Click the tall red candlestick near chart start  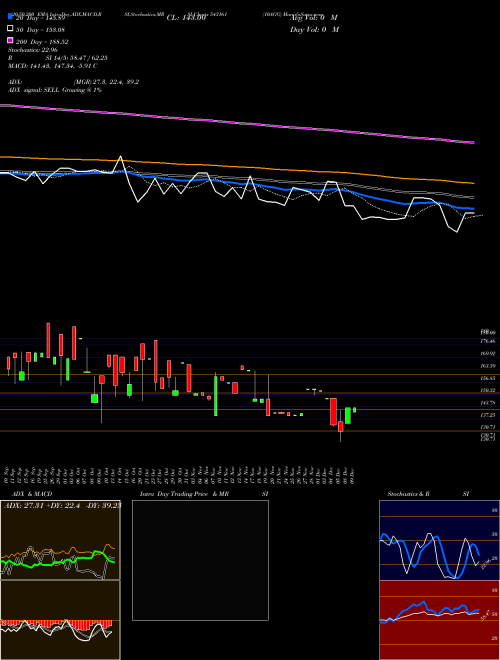(x=48, y=340)
